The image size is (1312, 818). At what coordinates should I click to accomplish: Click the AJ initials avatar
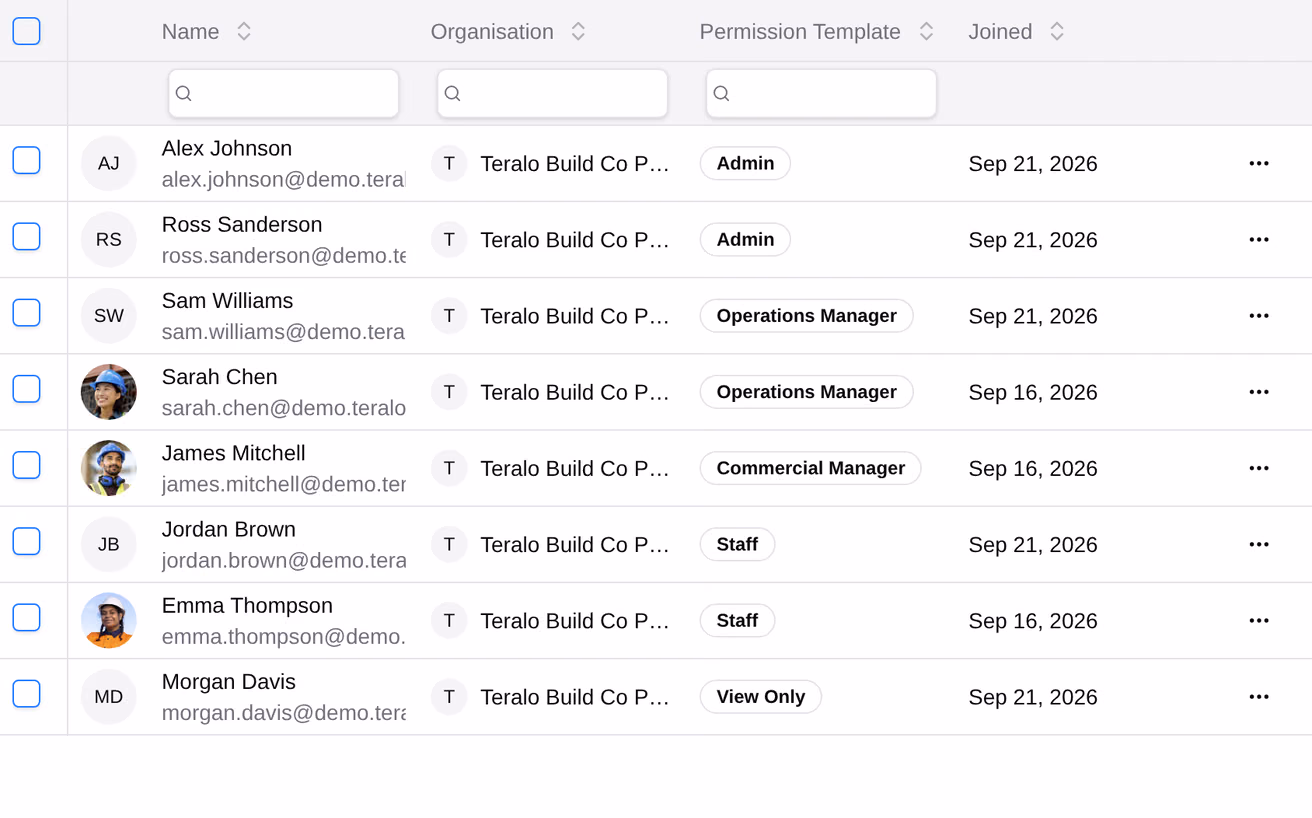[x=109, y=163]
